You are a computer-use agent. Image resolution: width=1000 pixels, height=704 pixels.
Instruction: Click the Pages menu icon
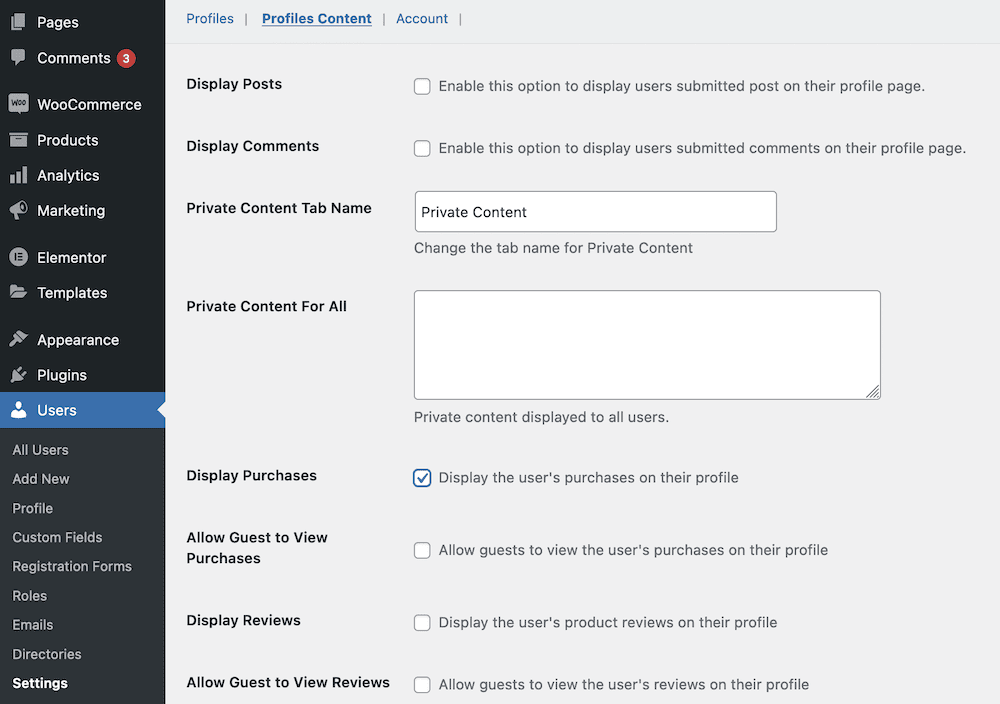18,22
